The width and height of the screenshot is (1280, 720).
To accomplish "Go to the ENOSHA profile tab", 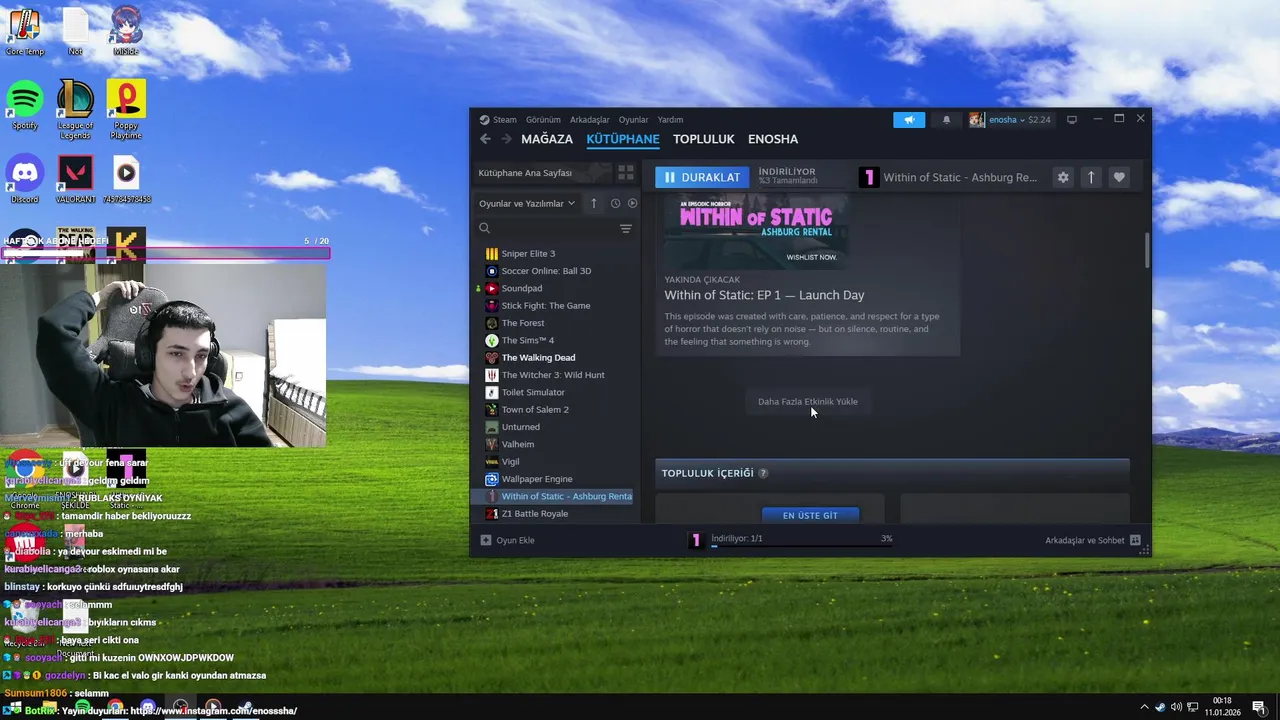I will tap(773, 139).
